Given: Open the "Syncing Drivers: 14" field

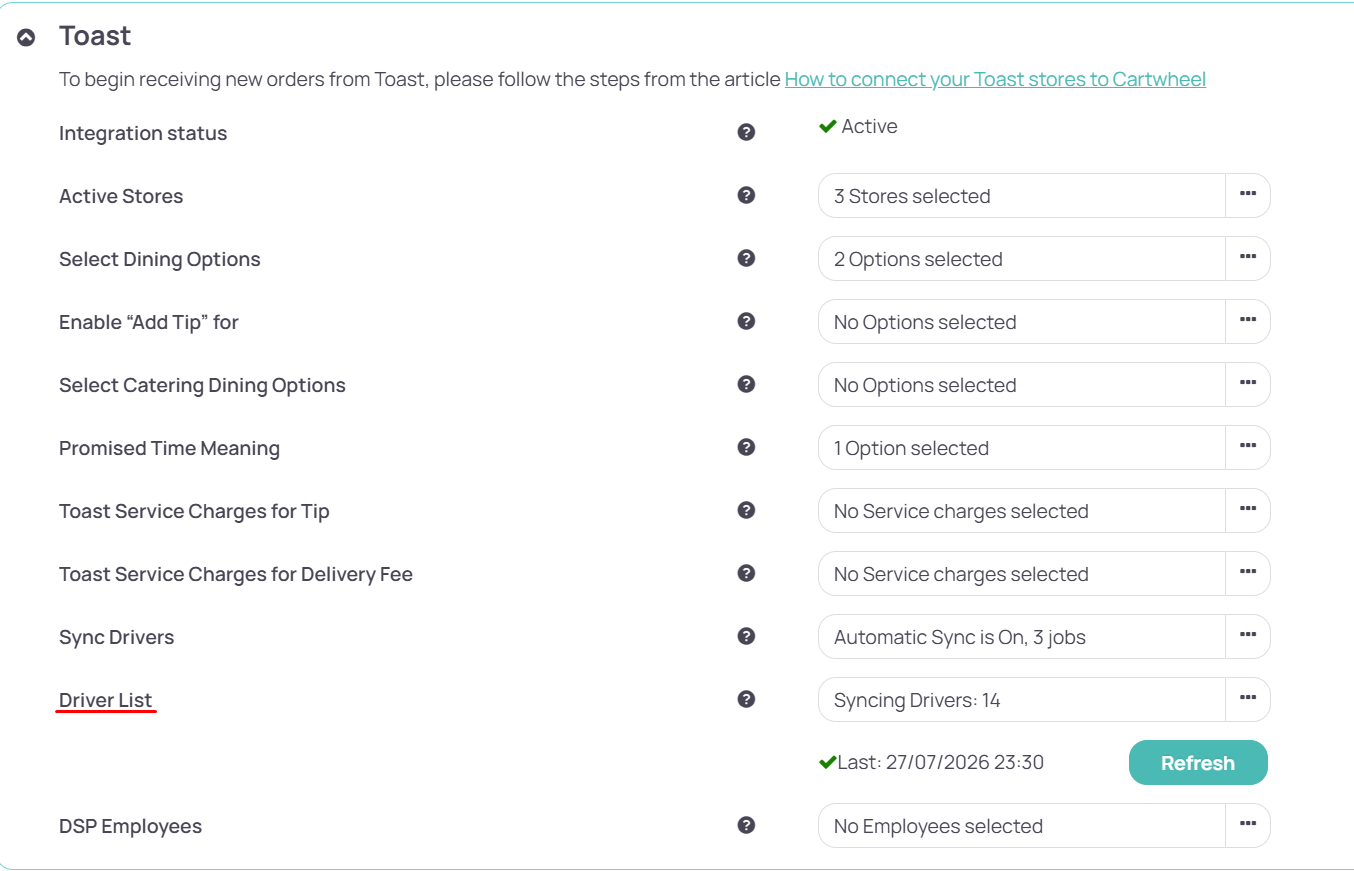Looking at the screenshot, I should 1022,699.
